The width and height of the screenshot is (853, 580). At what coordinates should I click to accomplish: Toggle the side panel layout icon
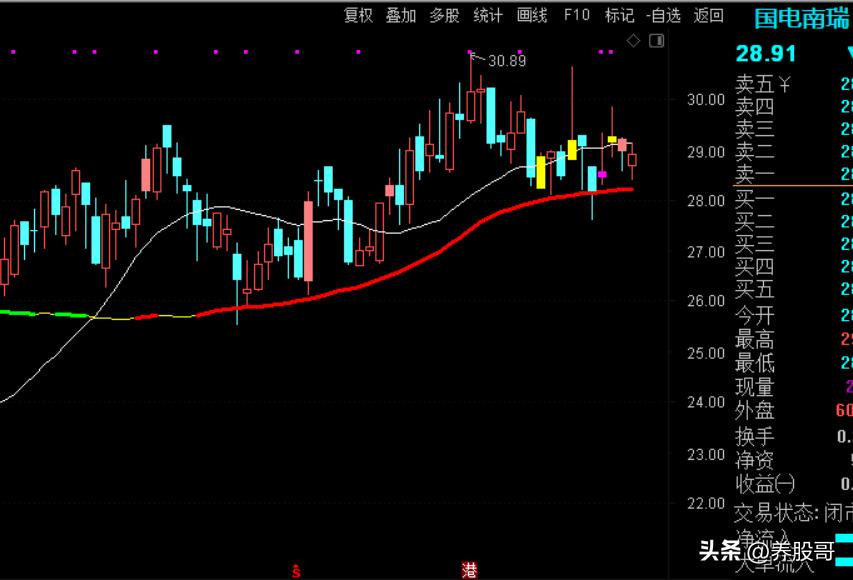(x=657, y=40)
